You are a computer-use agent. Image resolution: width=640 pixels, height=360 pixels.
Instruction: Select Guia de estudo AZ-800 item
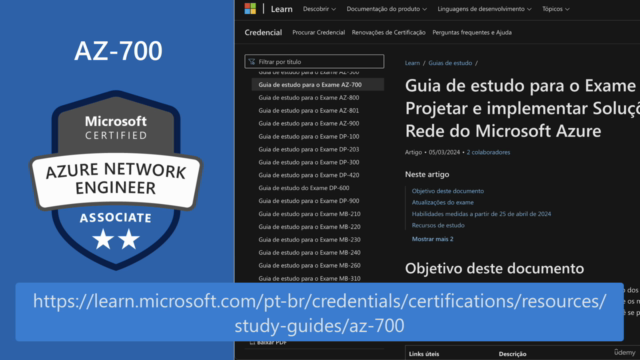point(309,98)
